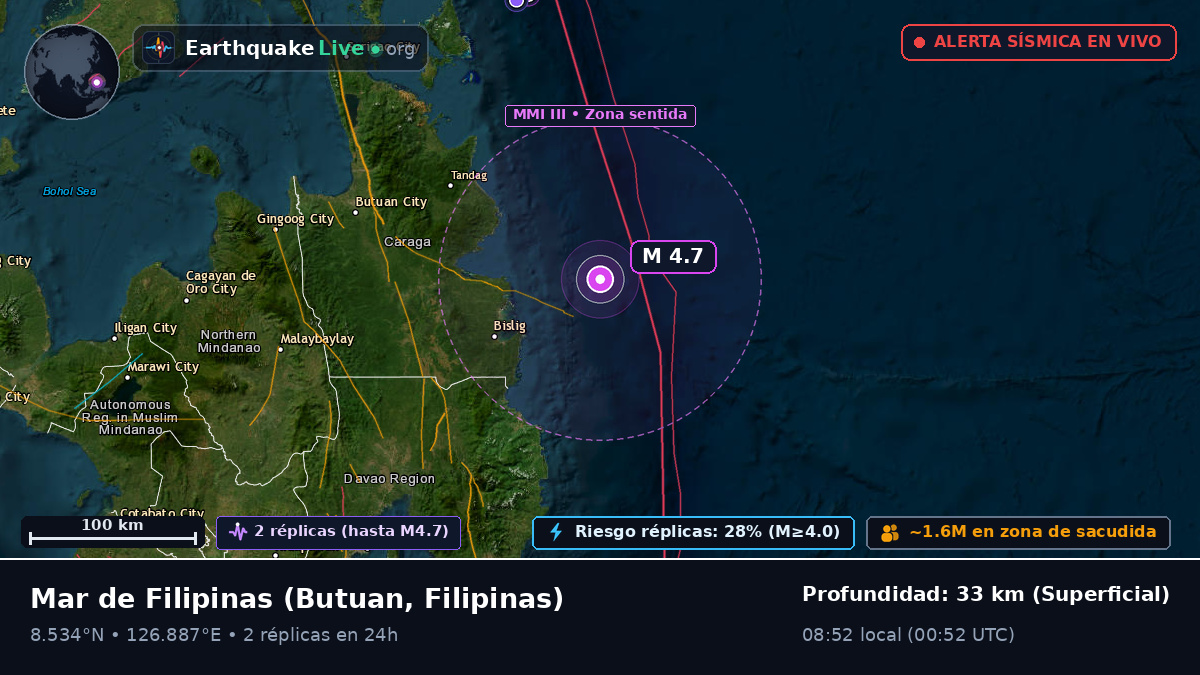Click the 08:52 local time text
The width and height of the screenshot is (1200, 675).
(x=908, y=635)
